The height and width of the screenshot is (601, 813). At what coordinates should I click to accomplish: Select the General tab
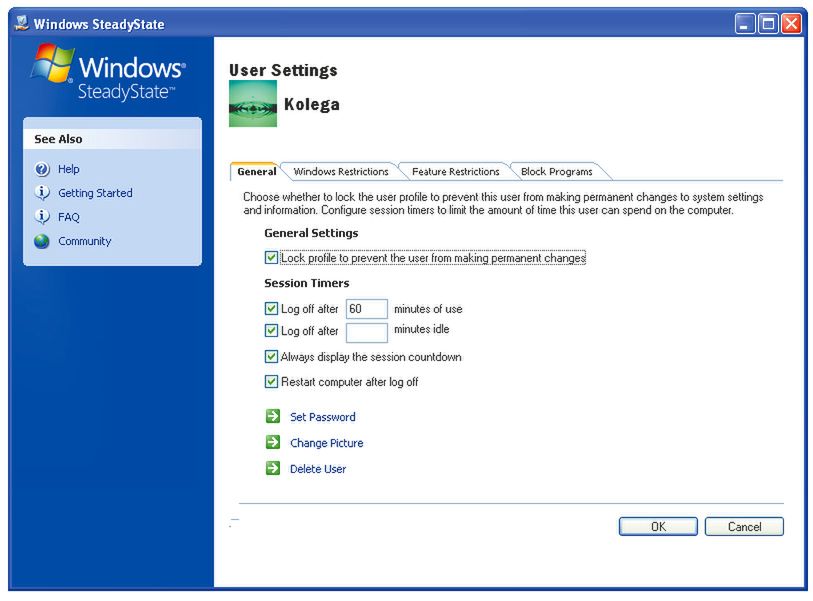tap(256, 172)
